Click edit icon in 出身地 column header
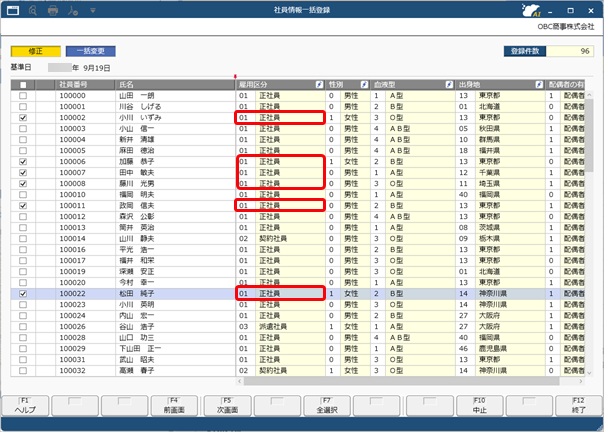 coord(539,84)
